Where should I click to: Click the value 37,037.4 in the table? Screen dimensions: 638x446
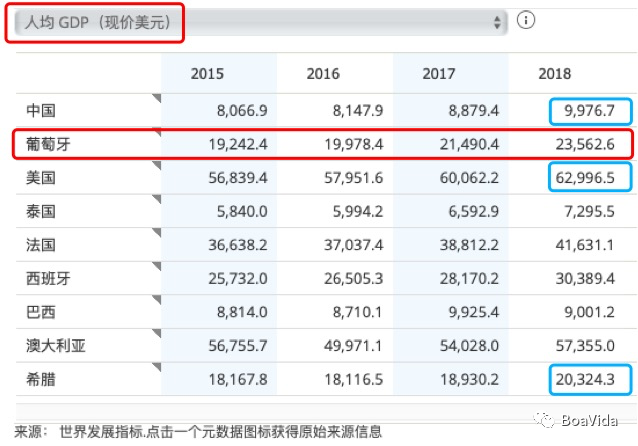[x=354, y=245]
